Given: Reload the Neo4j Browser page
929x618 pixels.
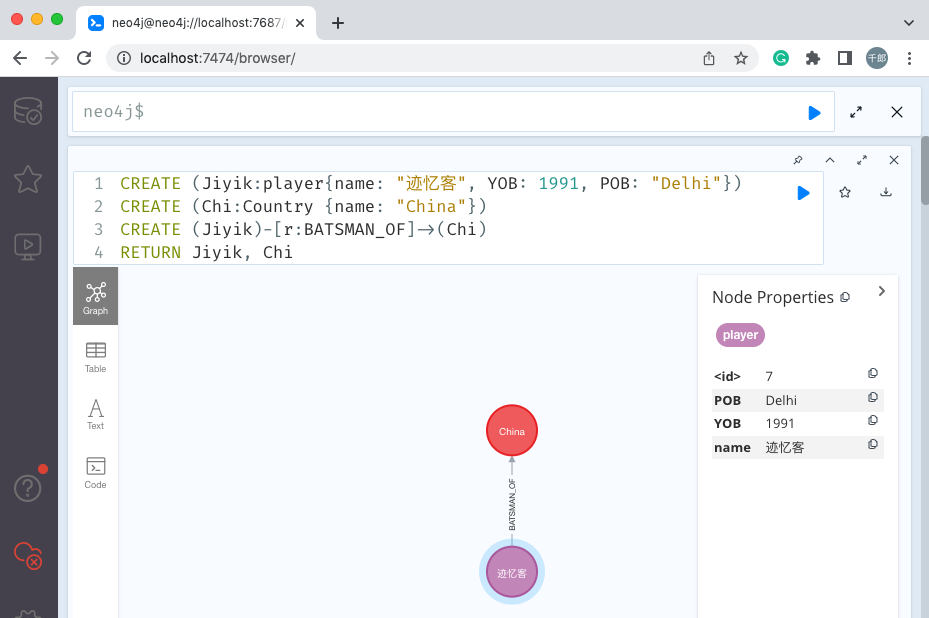Looking at the screenshot, I should [x=84, y=58].
